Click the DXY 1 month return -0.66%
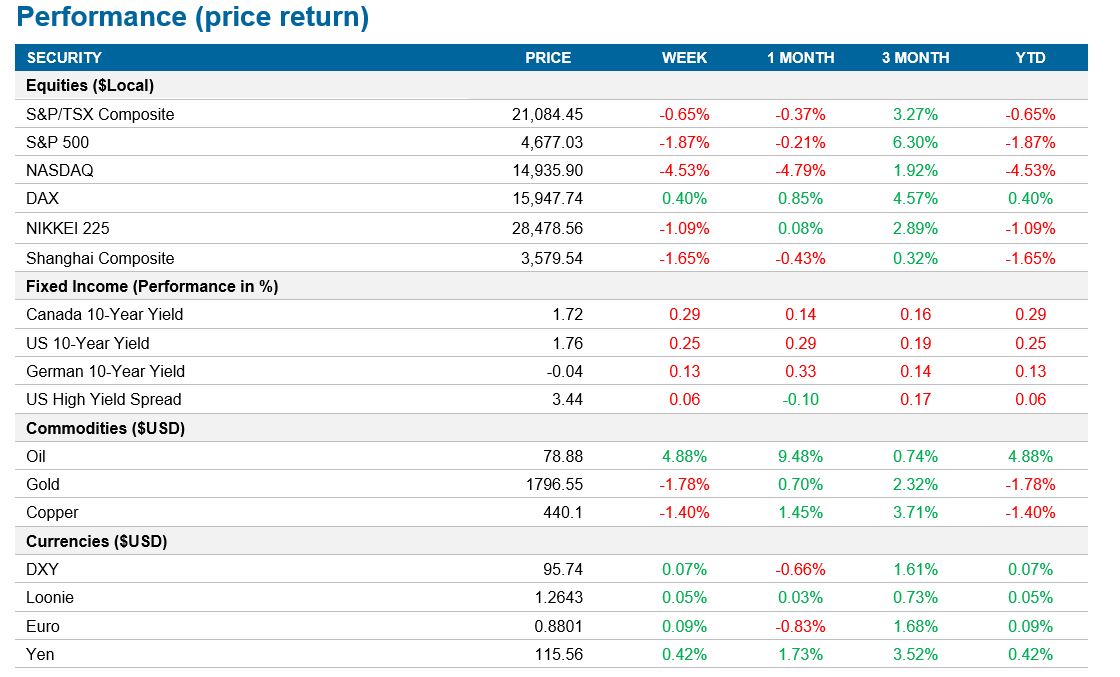Screen dimensions: 1120x677 pyautogui.click(x=801, y=569)
